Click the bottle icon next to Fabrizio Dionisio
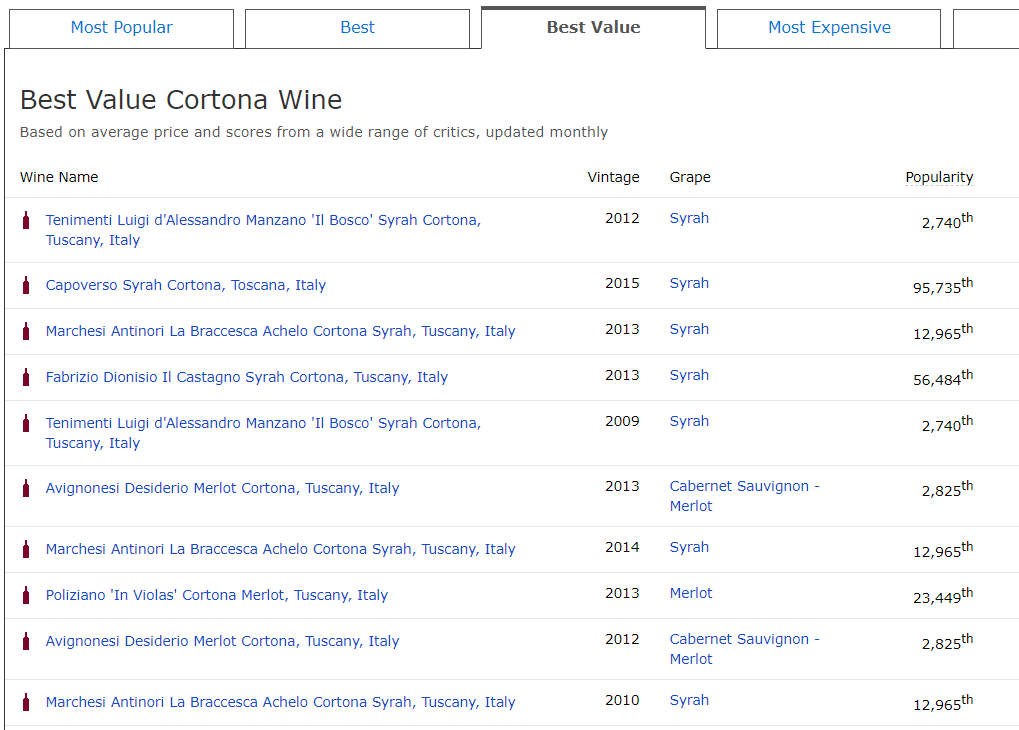 point(26,378)
